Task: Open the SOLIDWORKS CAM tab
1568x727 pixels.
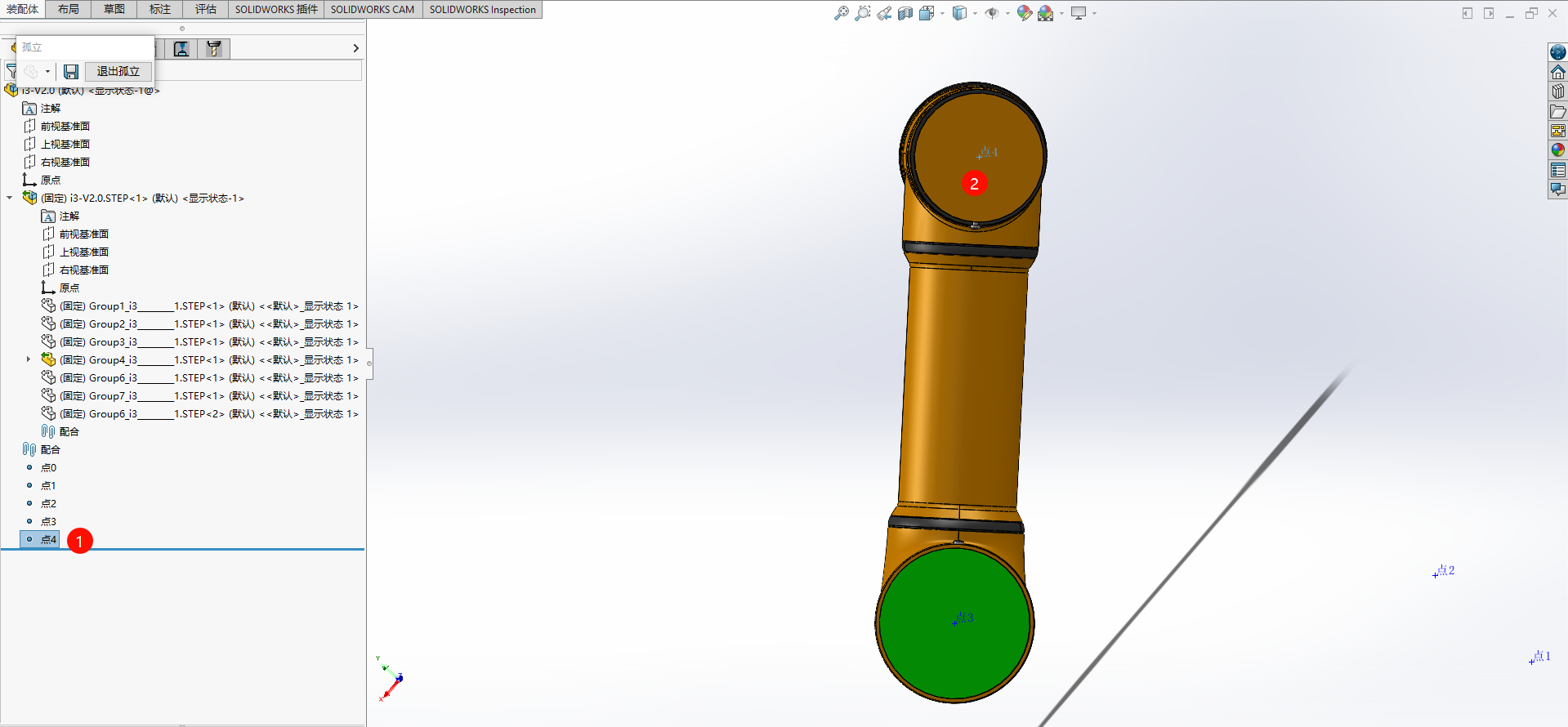Action: (373, 9)
